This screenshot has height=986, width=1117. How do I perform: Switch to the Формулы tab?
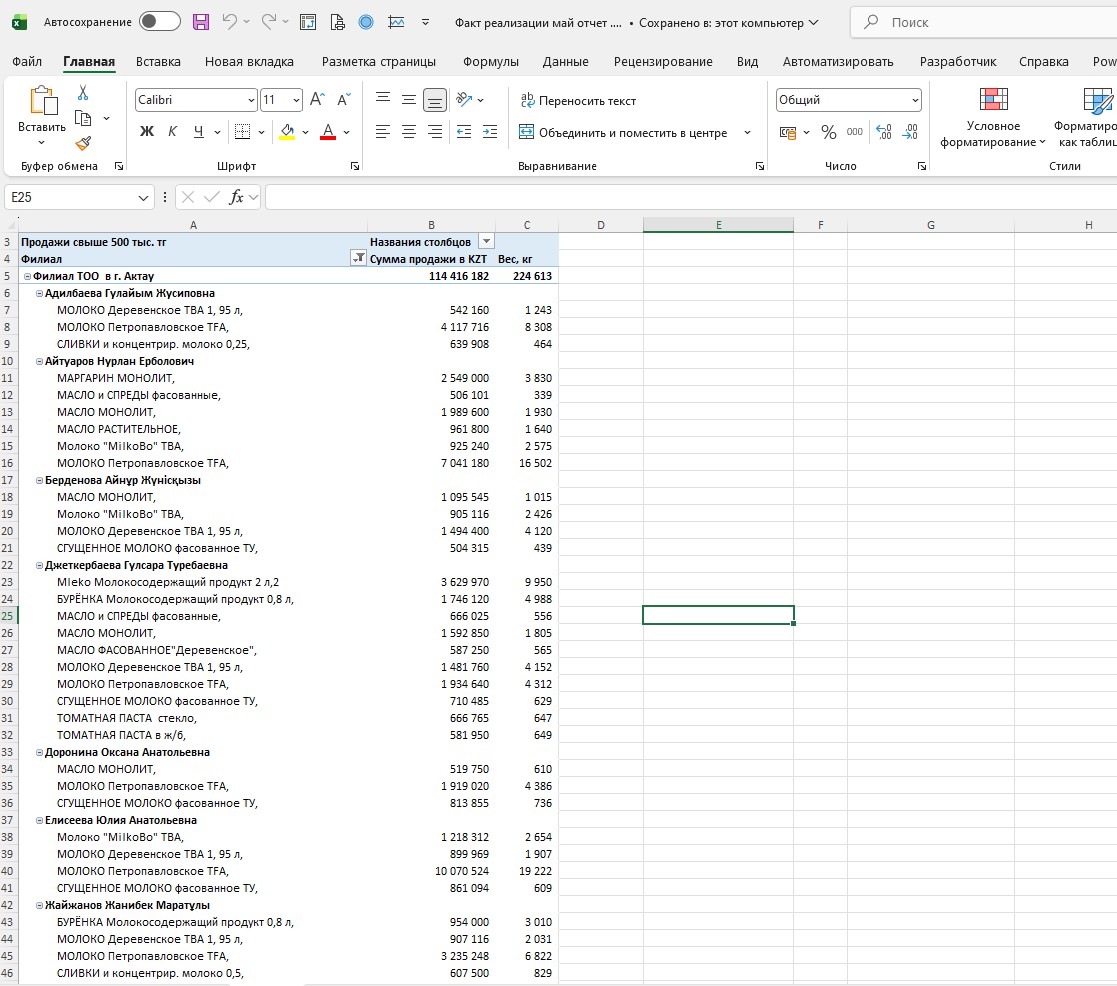pyautogui.click(x=491, y=61)
